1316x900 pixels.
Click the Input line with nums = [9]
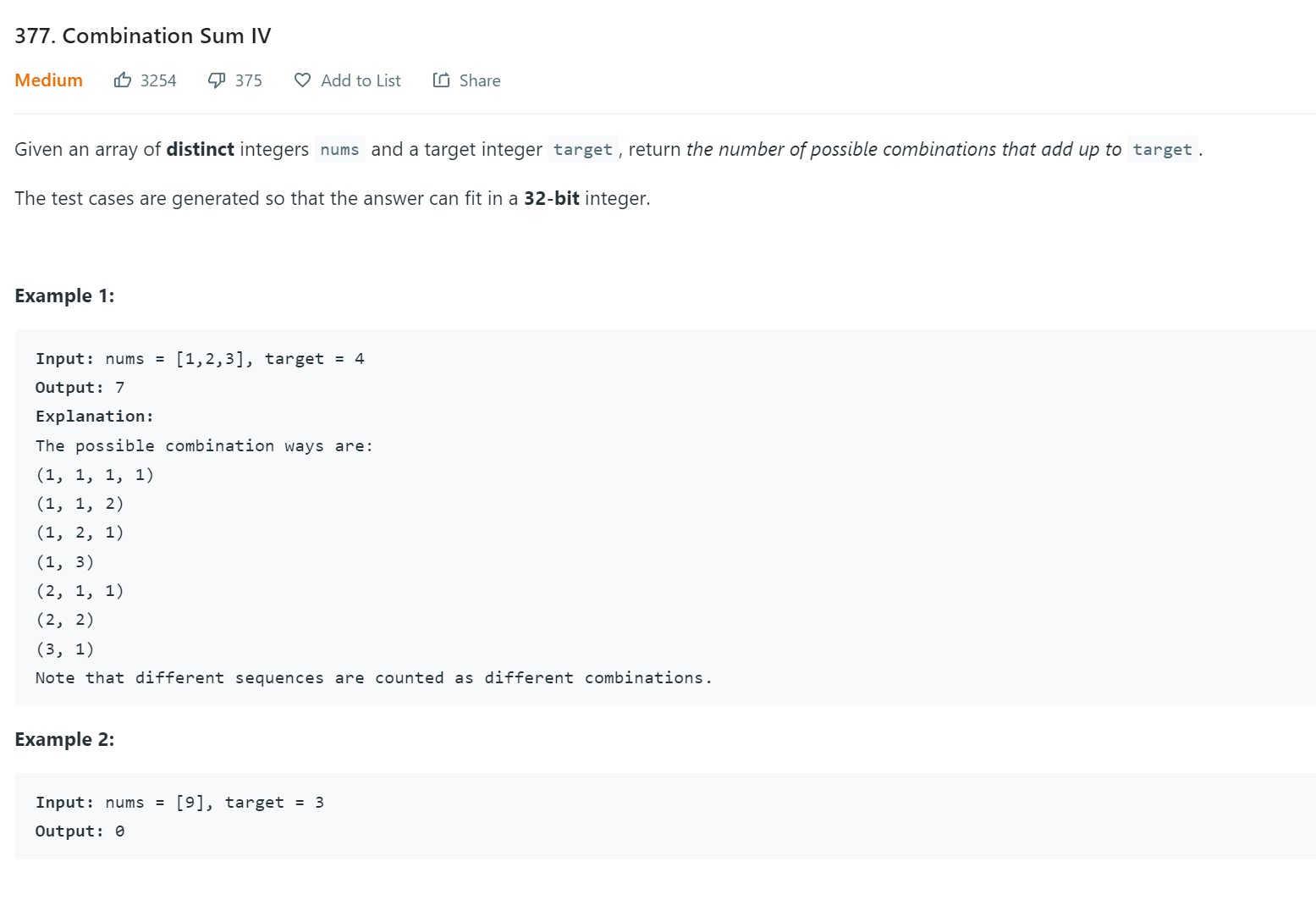[x=179, y=803]
